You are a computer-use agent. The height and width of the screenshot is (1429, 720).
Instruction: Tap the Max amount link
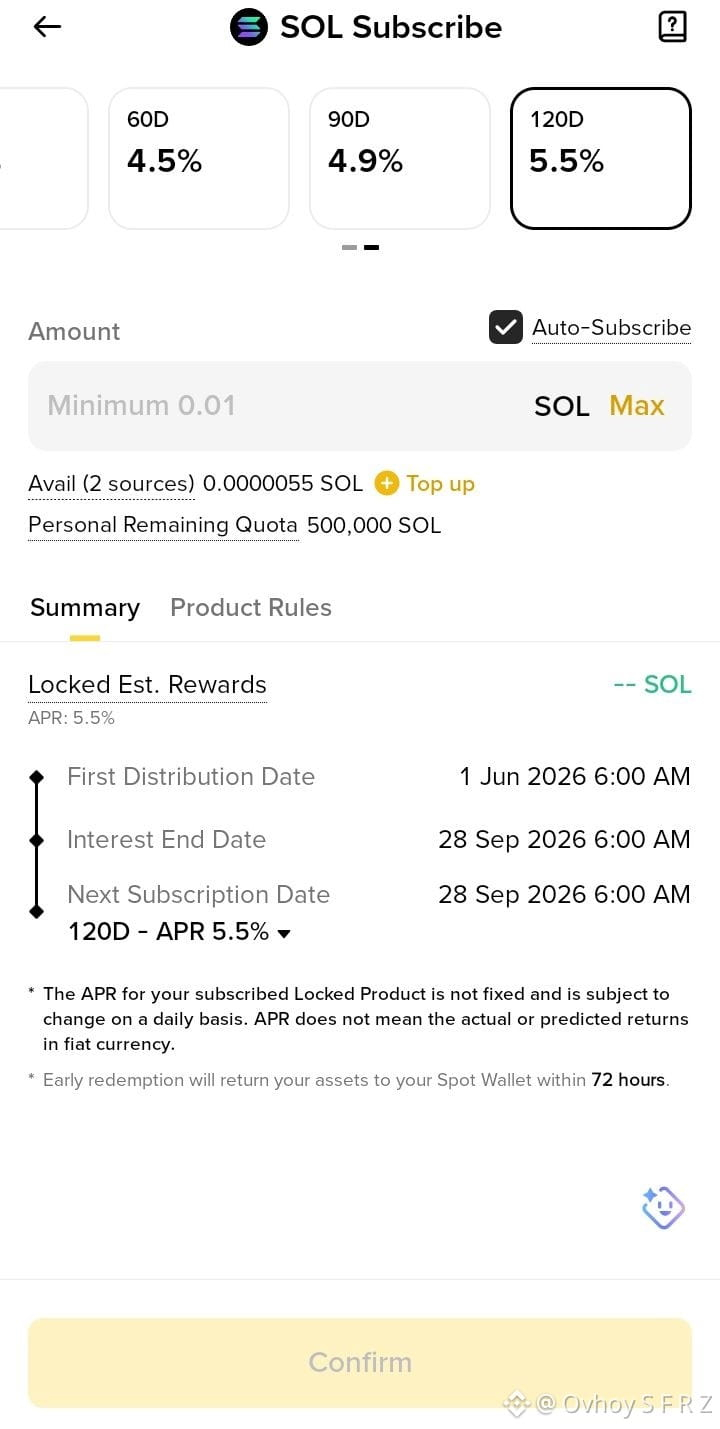tap(637, 405)
